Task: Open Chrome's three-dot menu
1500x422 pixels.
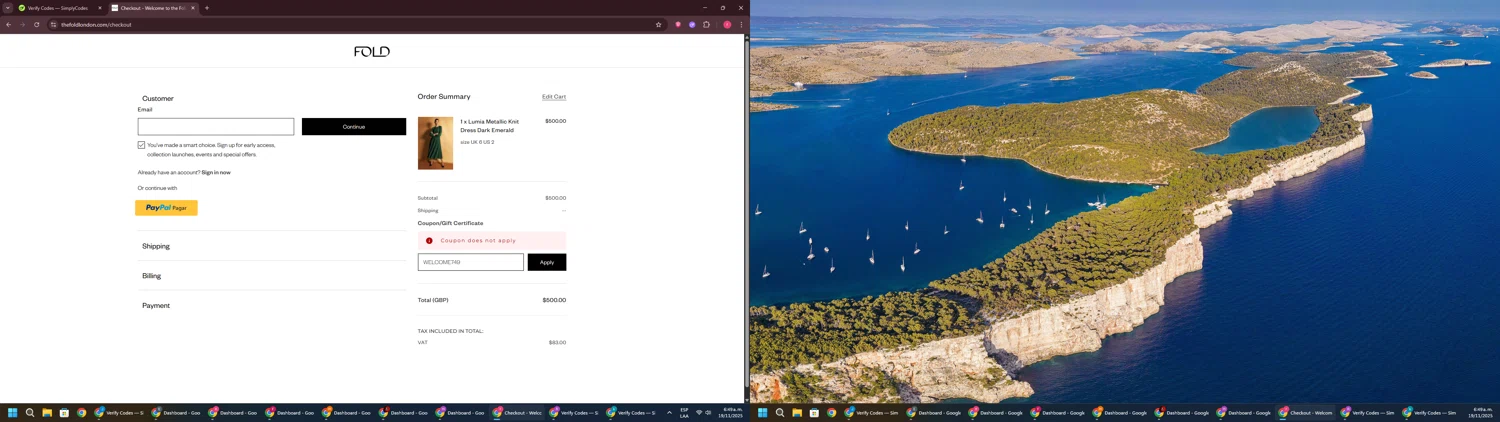Action: (x=741, y=24)
